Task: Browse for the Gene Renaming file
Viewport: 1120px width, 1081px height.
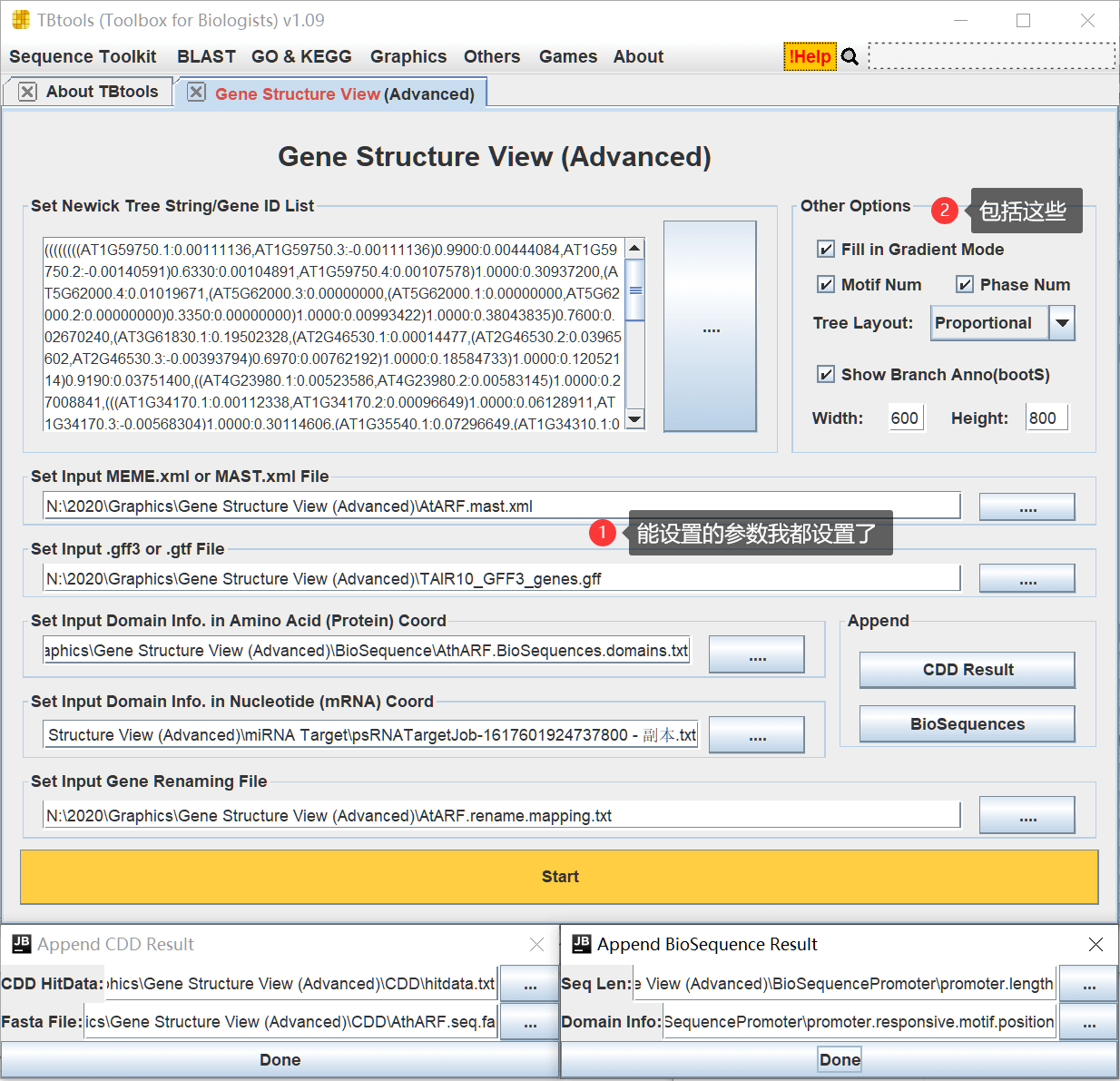Action: click(x=1027, y=815)
